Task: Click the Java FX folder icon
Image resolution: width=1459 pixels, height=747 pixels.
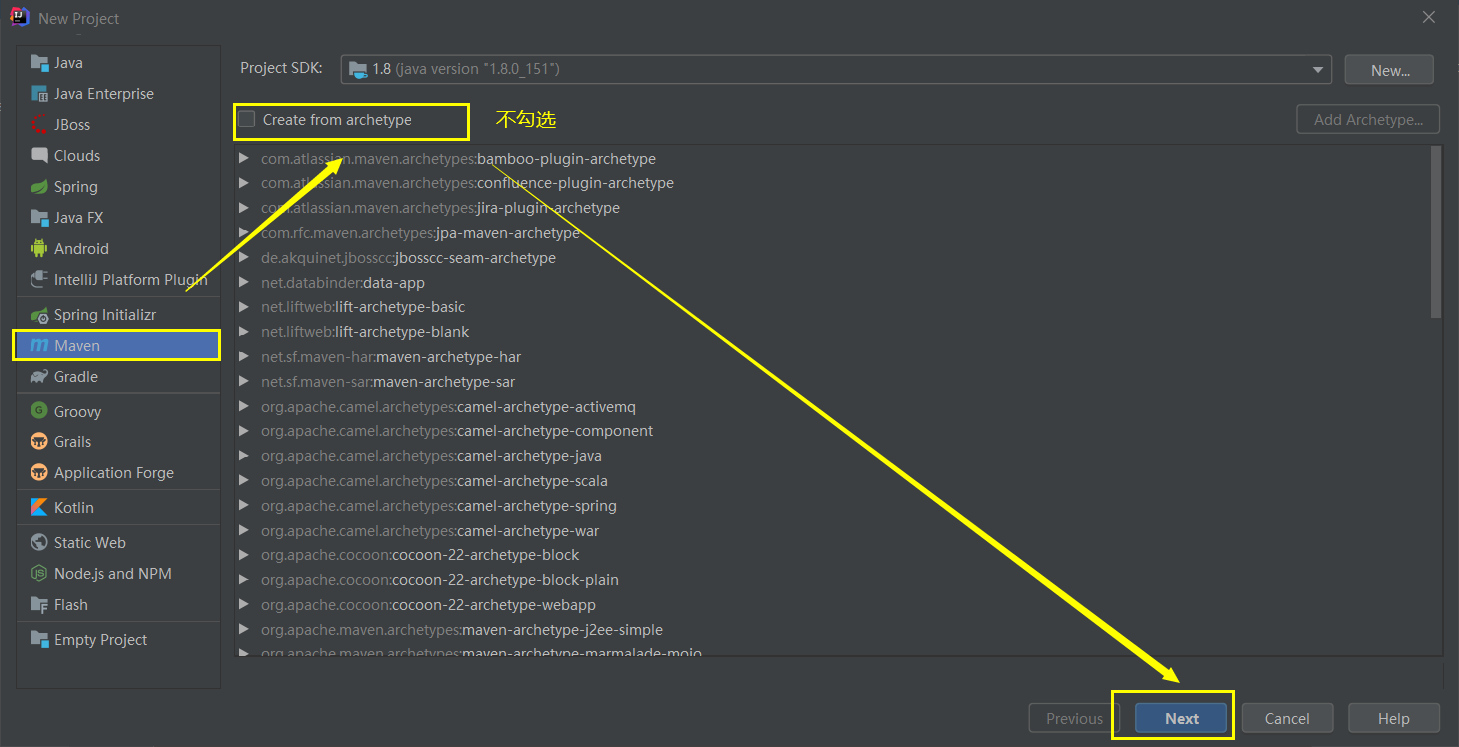Action: point(39,217)
